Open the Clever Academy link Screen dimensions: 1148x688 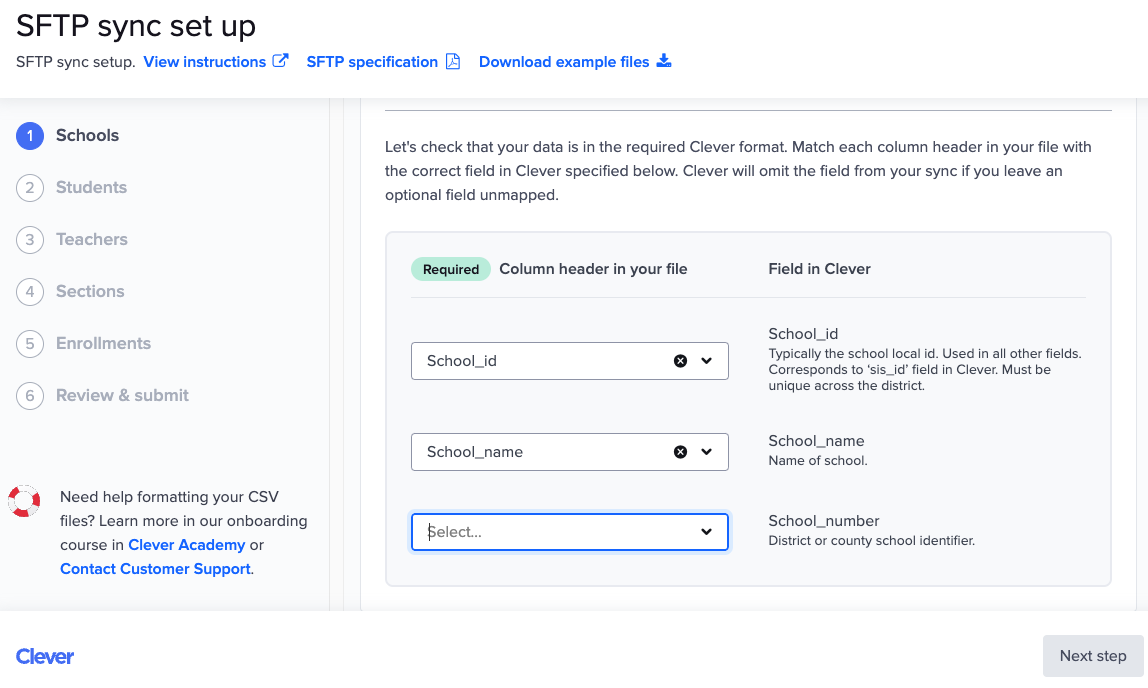tap(187, 544)
